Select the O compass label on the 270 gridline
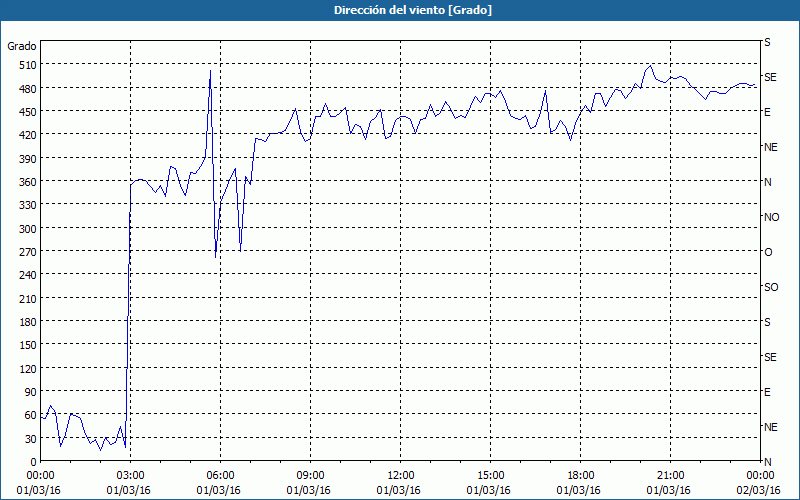Screen dimensions: 800x500 pyautogui.click(x=768, y=253)
